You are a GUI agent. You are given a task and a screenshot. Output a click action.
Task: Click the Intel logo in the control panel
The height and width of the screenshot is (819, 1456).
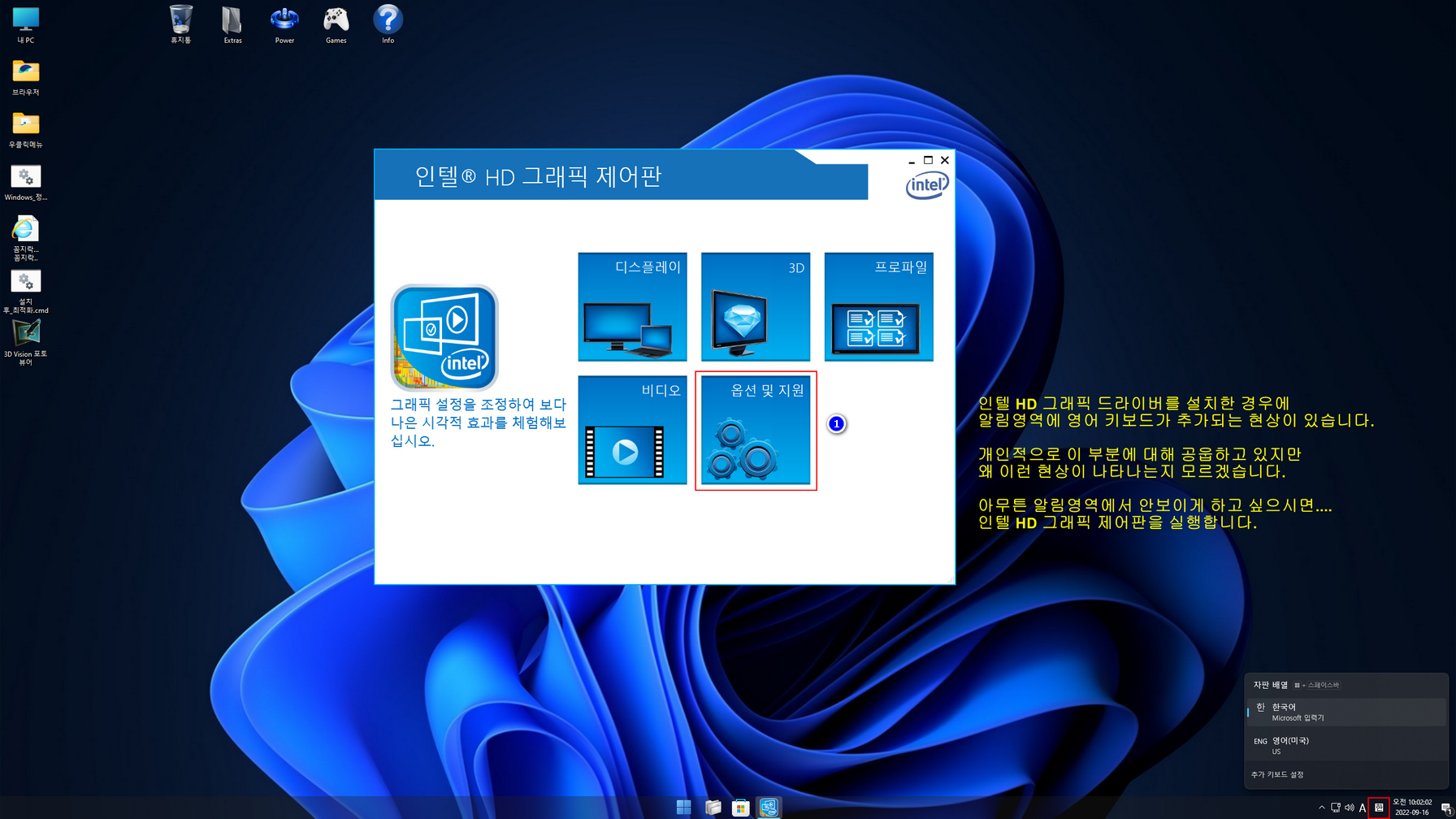927,186
